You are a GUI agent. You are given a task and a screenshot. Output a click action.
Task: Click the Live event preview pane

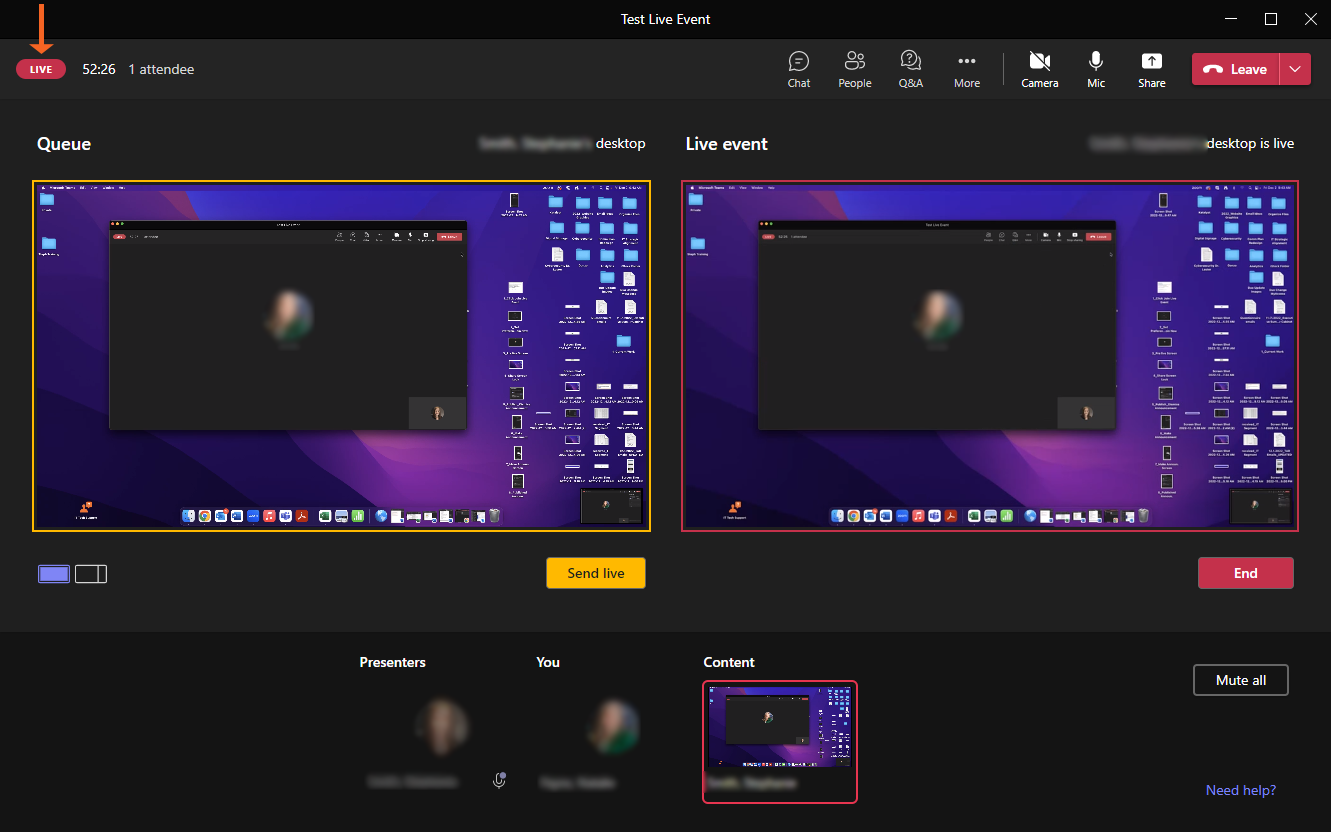(x=989, y=355)
